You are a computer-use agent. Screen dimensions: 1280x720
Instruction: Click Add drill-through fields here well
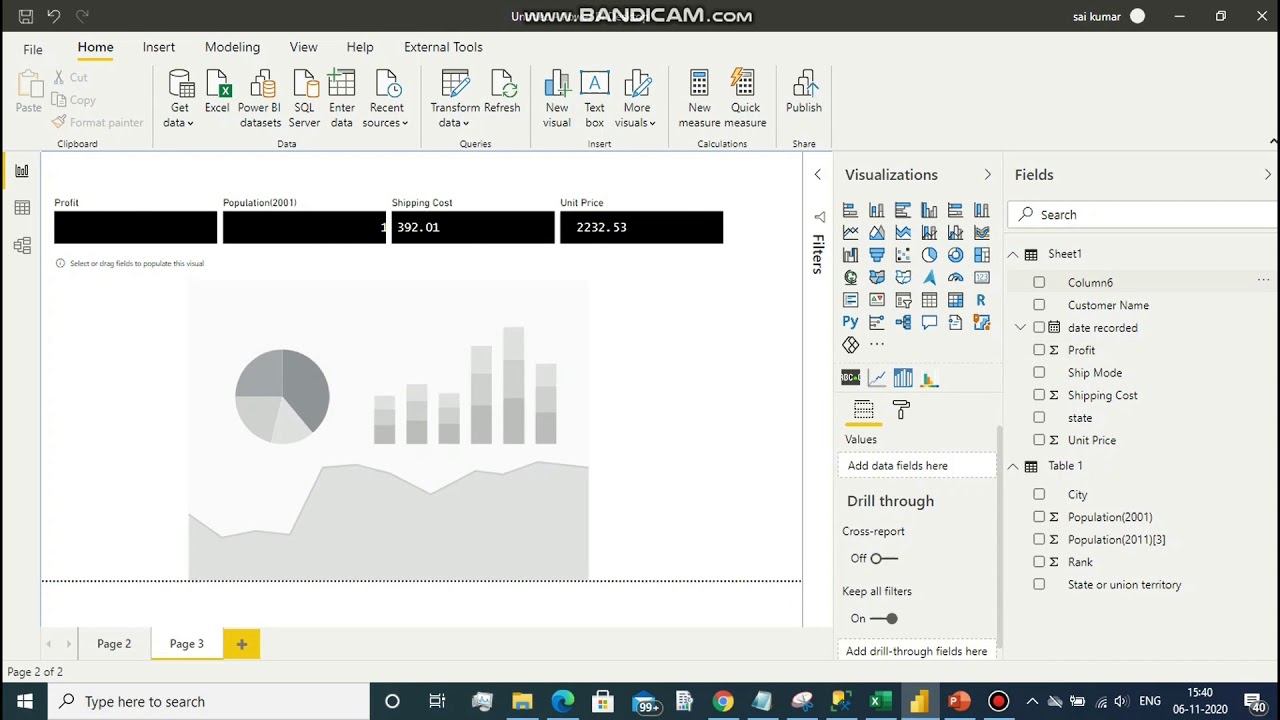coord(917,651)
